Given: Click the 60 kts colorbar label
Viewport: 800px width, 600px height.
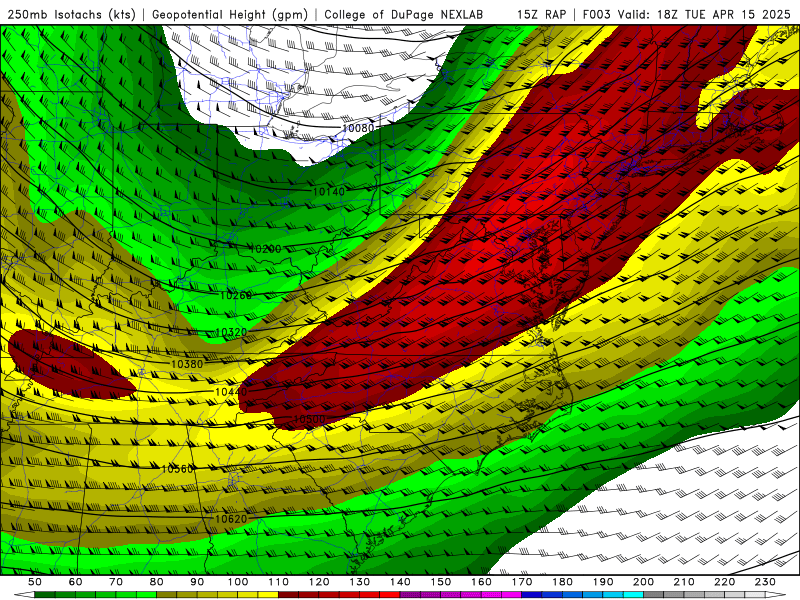Looking at the screenshot, I should point(75,582).
